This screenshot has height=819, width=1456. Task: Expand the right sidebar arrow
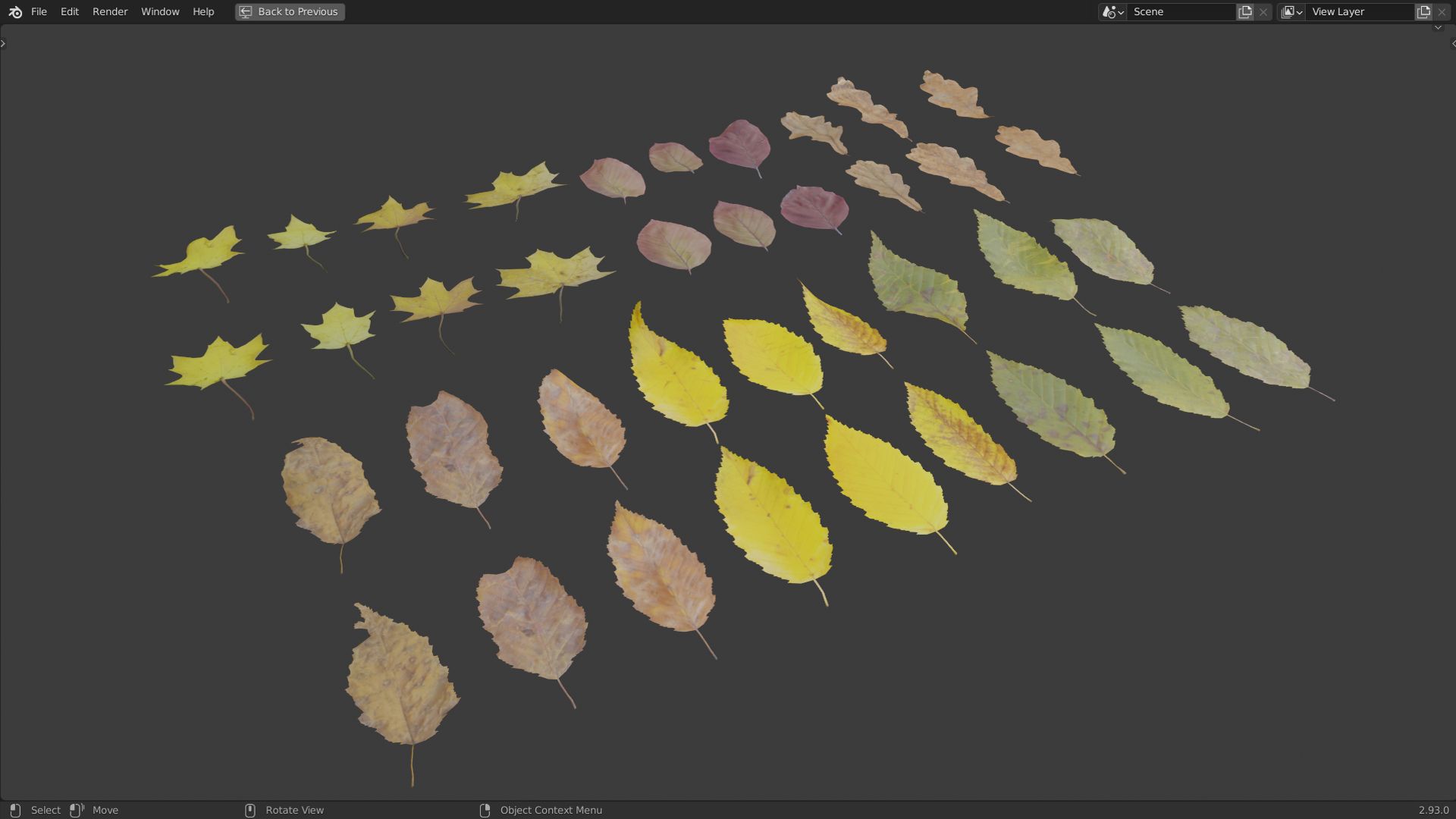[x=1452, y=43]
